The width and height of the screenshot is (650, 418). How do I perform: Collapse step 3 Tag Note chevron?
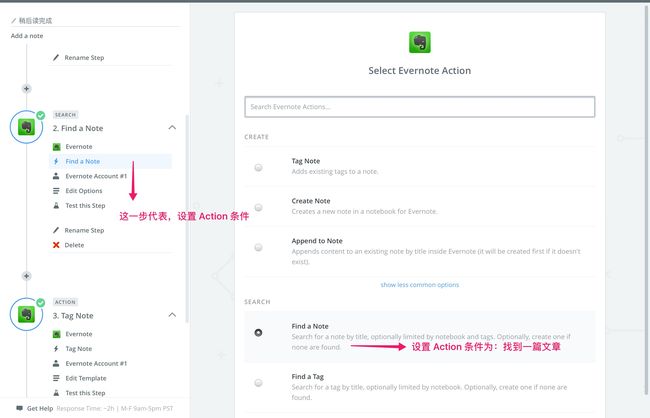pos(172,315)
